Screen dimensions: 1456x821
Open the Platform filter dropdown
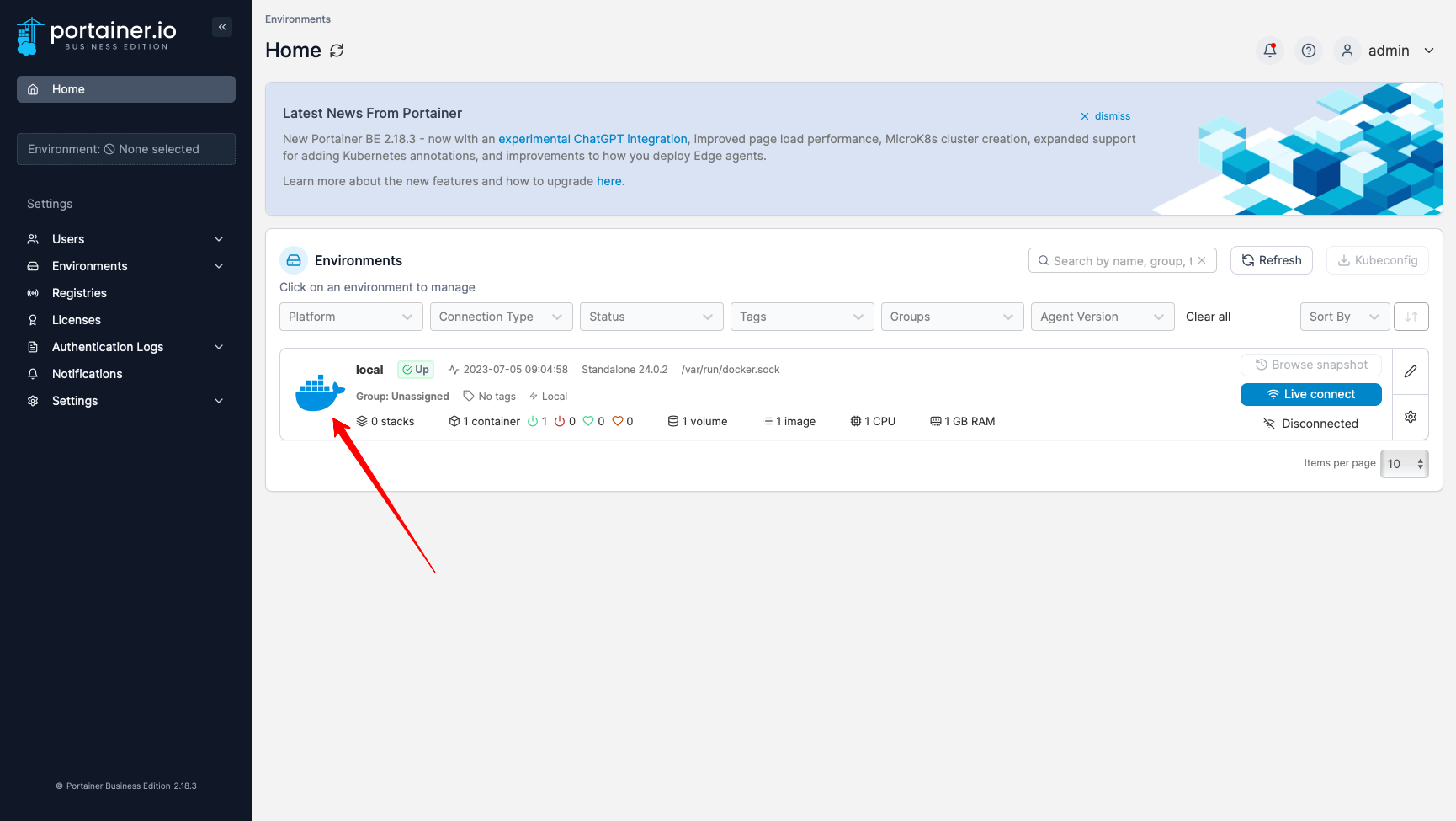[x=351, y=317]
